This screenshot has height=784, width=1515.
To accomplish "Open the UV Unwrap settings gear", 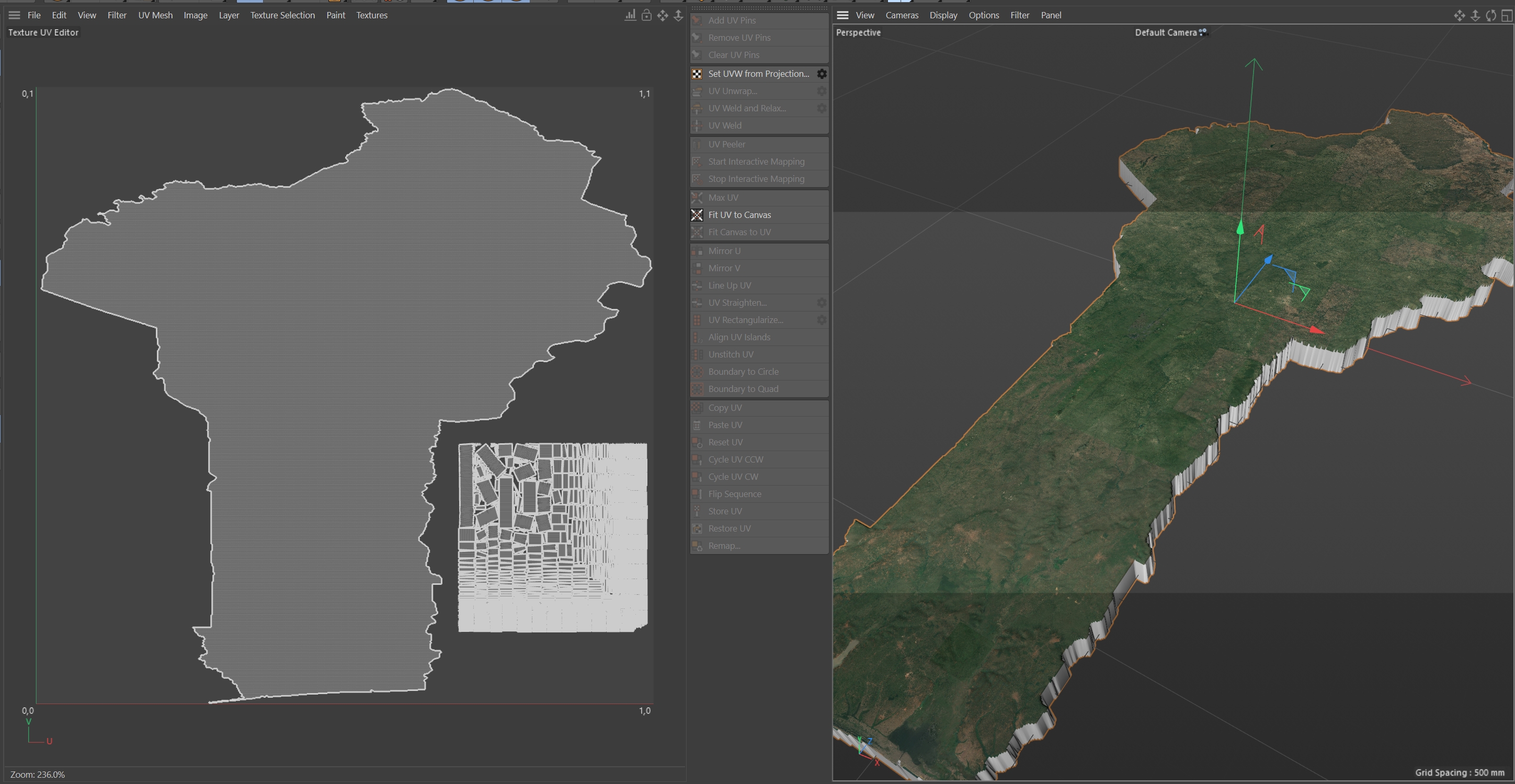I will pyautogui.click(x=822, y=91).
